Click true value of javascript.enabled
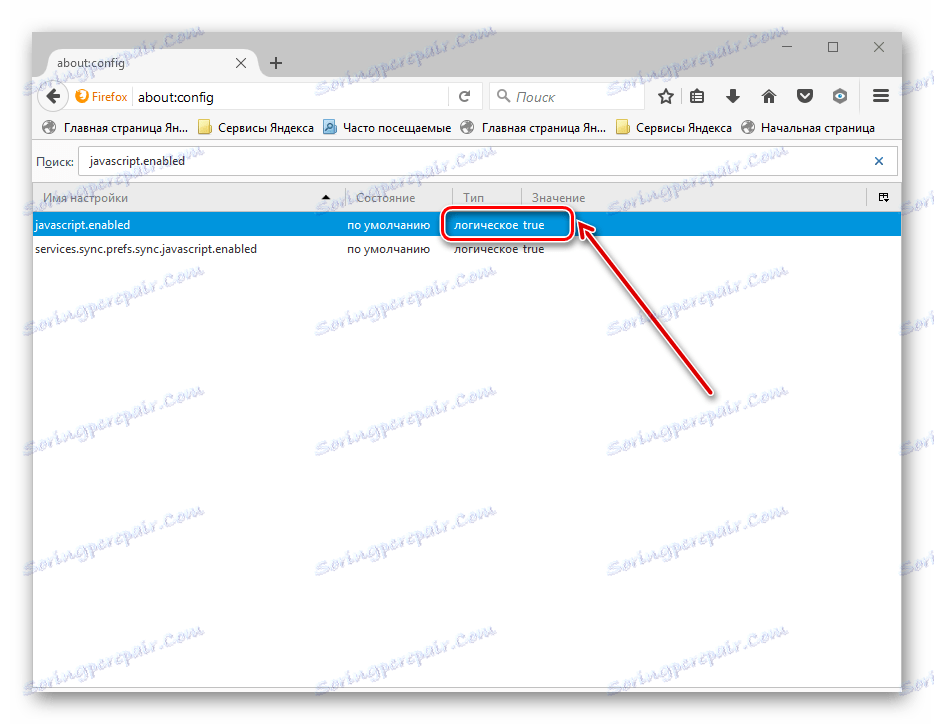The width and height of the screenshot is (934, 724). (x=534, y=225)
